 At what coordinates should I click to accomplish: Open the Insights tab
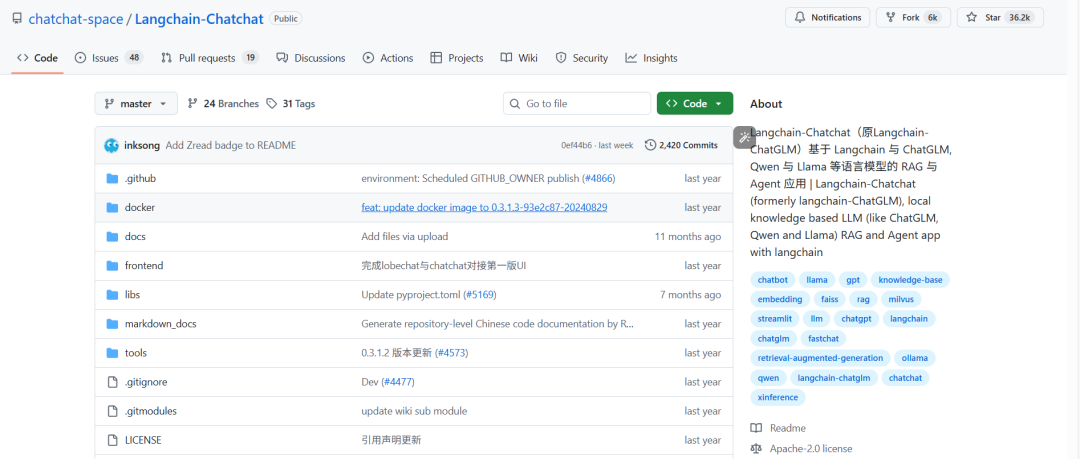[x=652, y=58]
